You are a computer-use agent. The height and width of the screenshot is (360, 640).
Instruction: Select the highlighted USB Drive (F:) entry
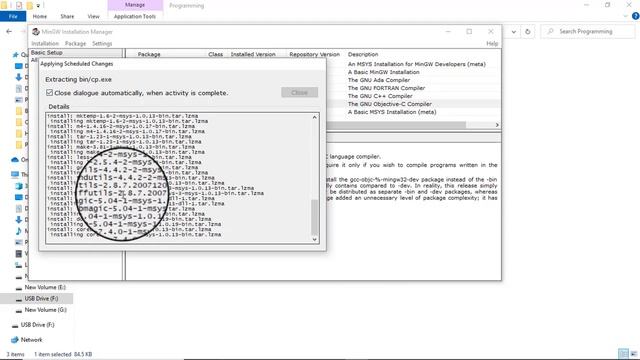tap(41, 299)
